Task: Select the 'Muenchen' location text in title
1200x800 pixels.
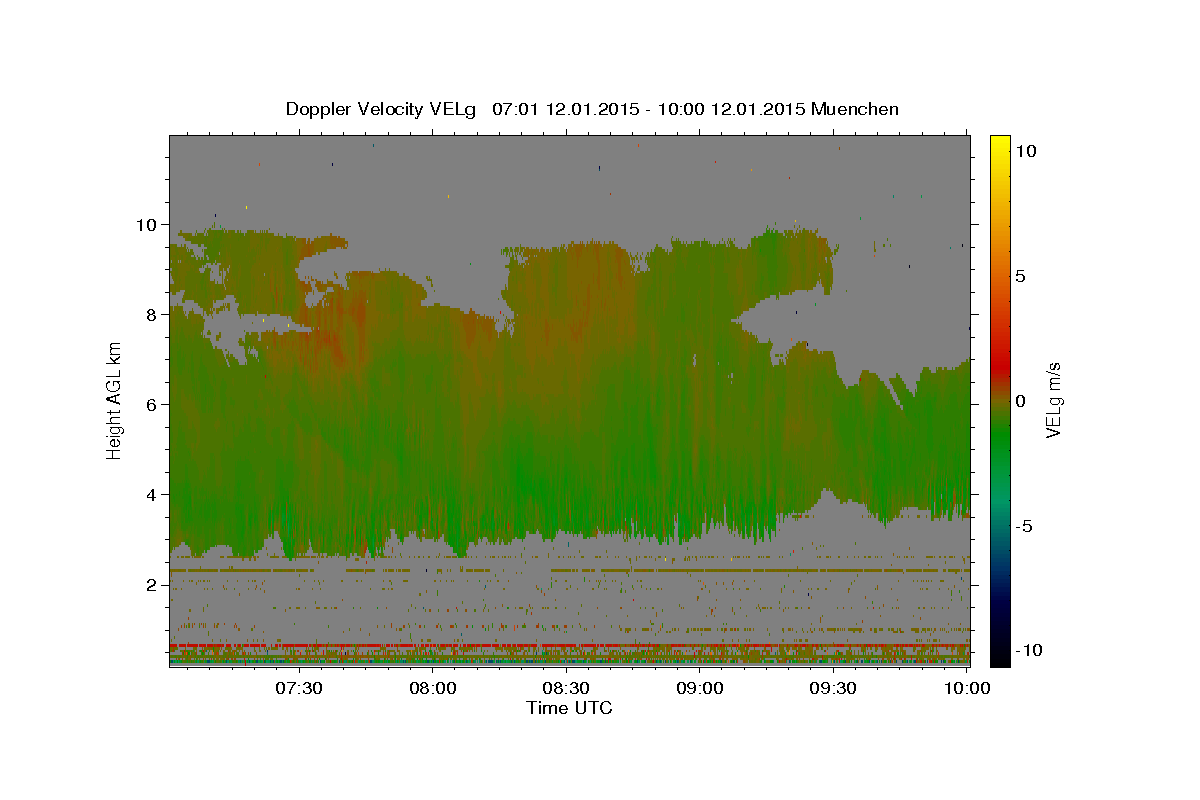Action: pos(855,109)
